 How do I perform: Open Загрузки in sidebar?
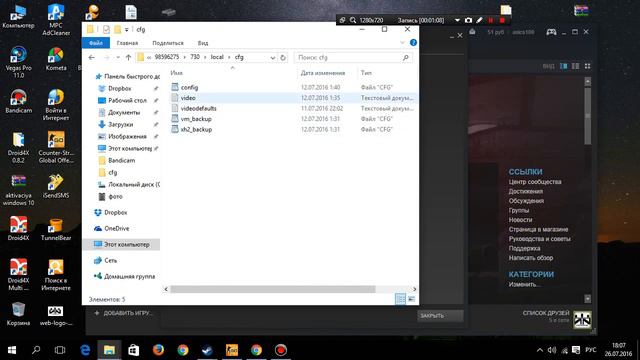tap(120, 124)
